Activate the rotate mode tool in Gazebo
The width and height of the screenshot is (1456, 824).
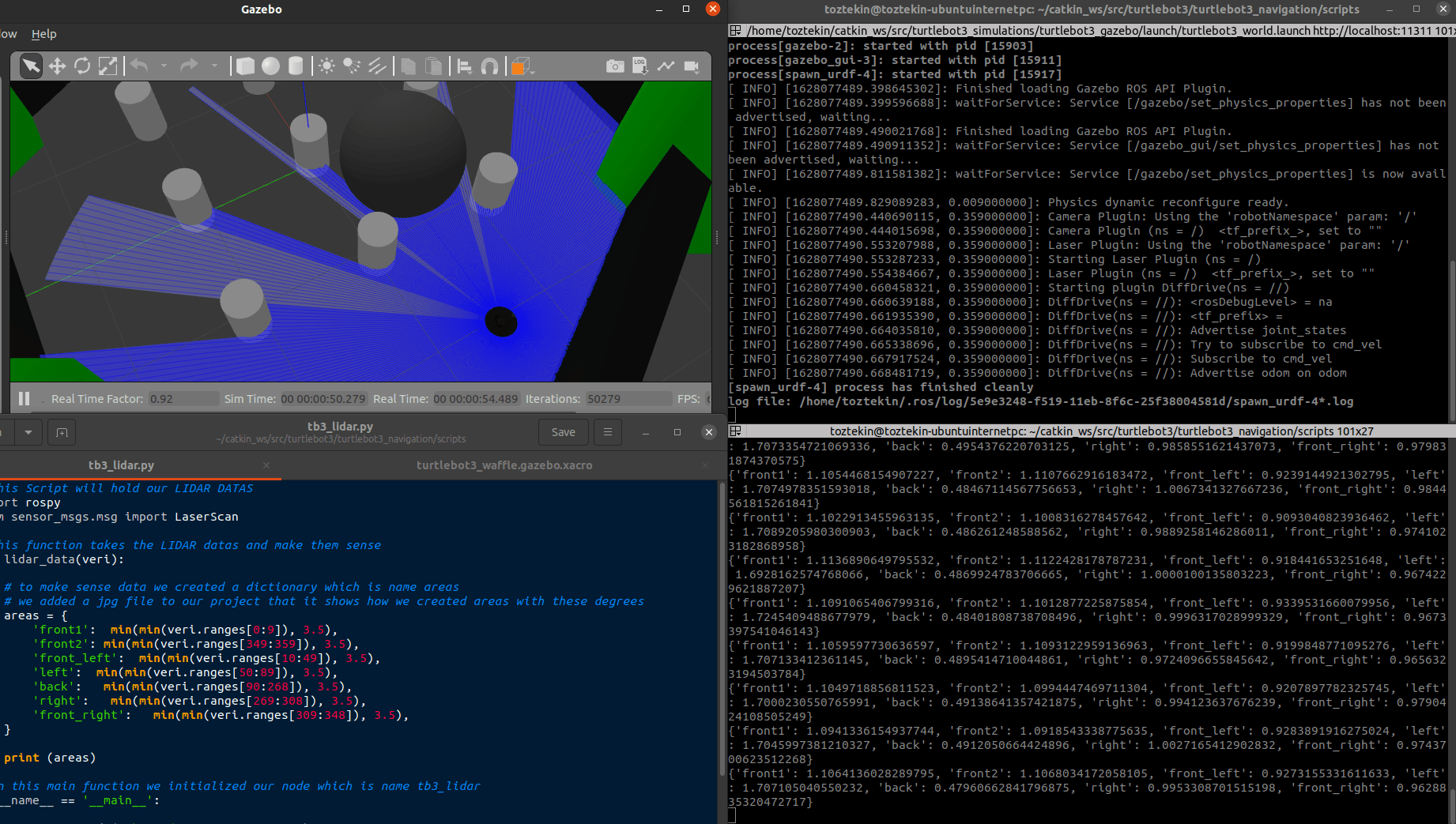point(82,66)
